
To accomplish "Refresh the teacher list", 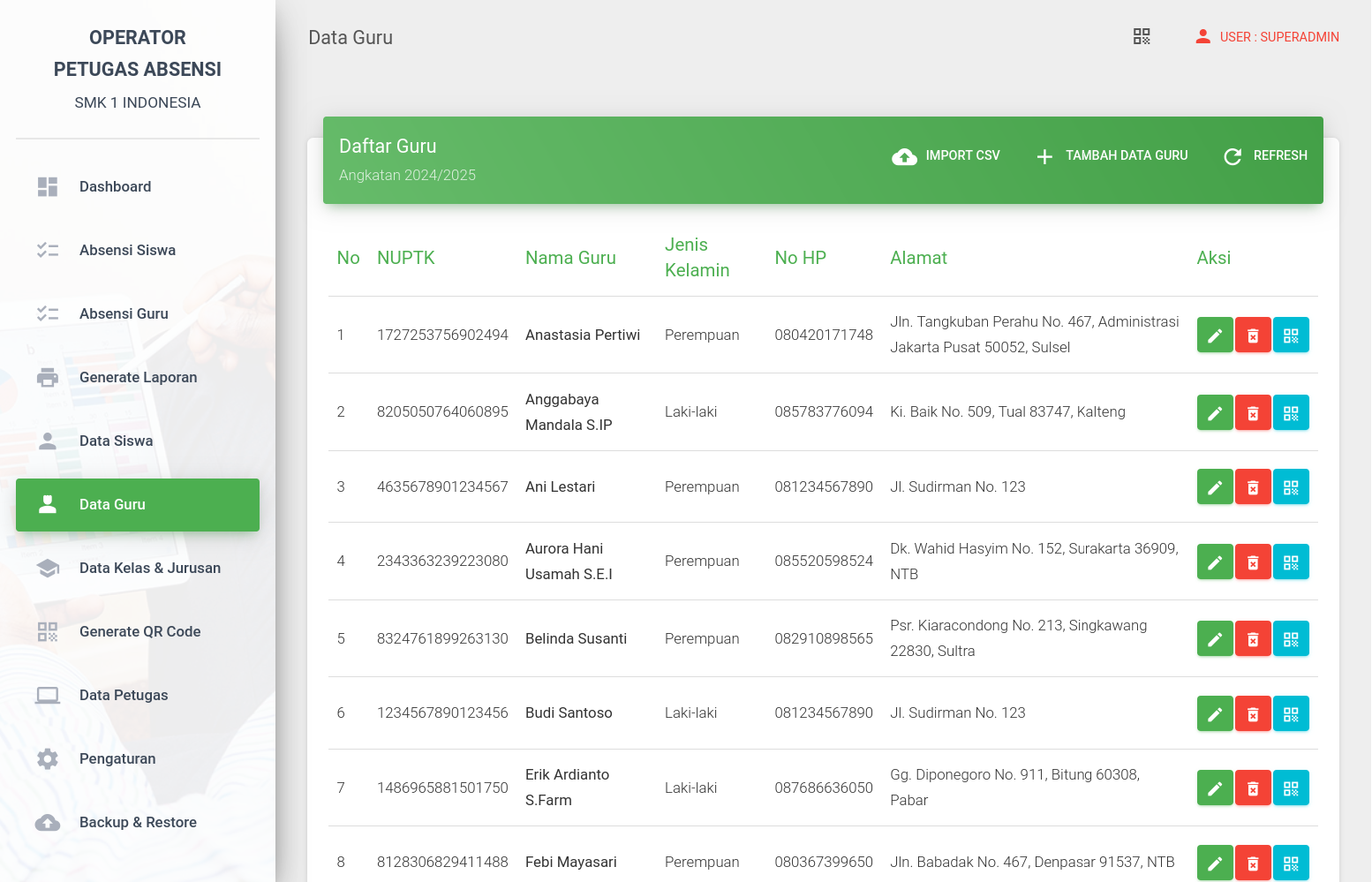I will point(1265,155).
